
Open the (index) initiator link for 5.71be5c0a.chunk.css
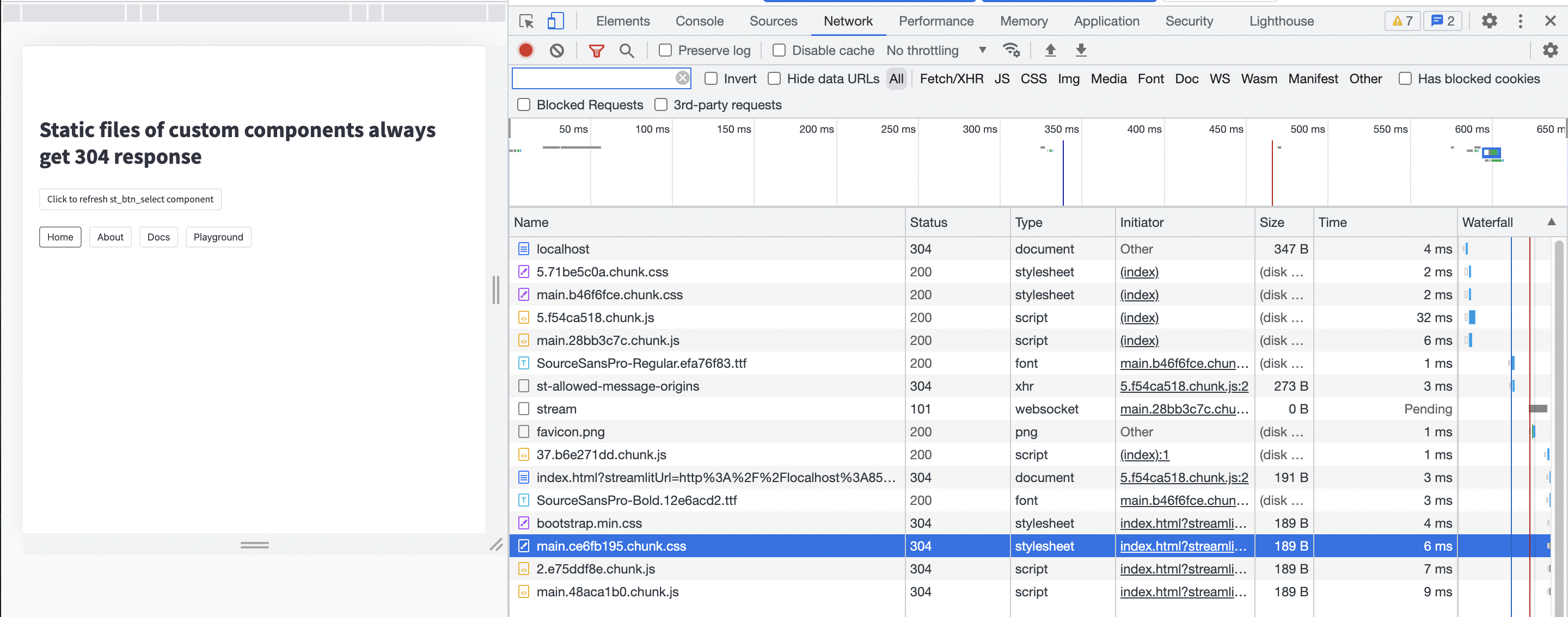(1139, 272)
